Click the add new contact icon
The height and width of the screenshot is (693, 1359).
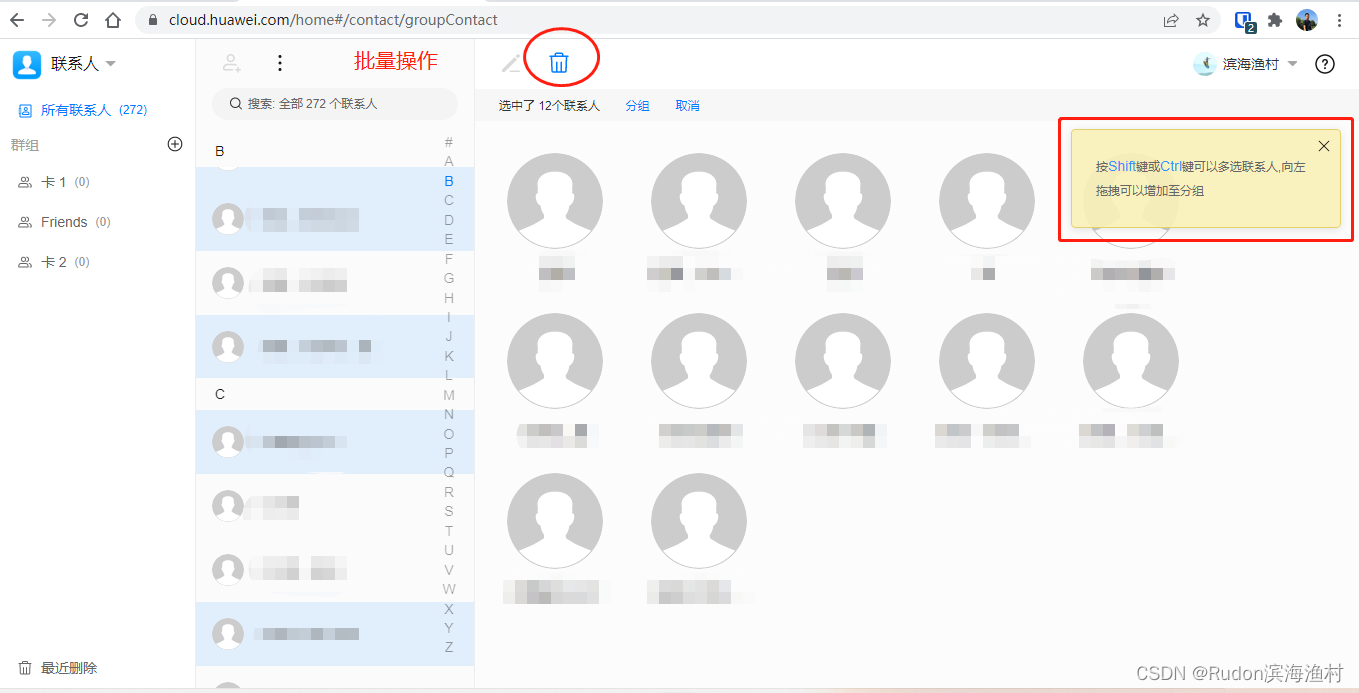[x=232, y=63]
